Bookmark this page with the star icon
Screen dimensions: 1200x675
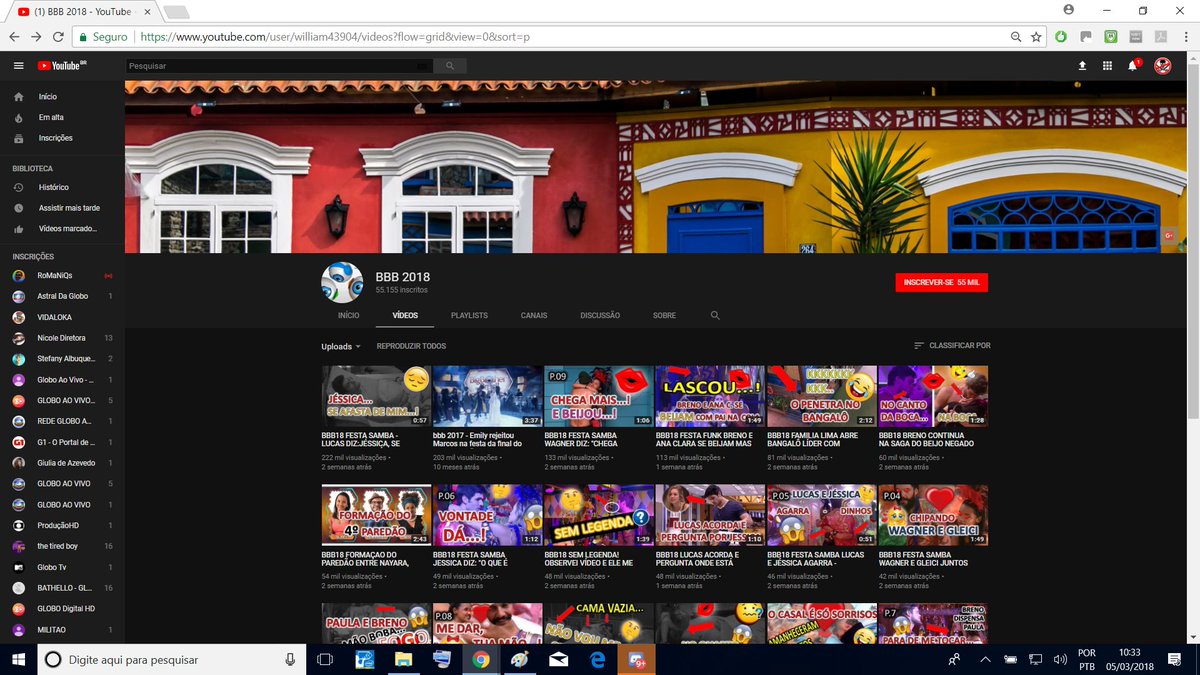[1037, 36]
